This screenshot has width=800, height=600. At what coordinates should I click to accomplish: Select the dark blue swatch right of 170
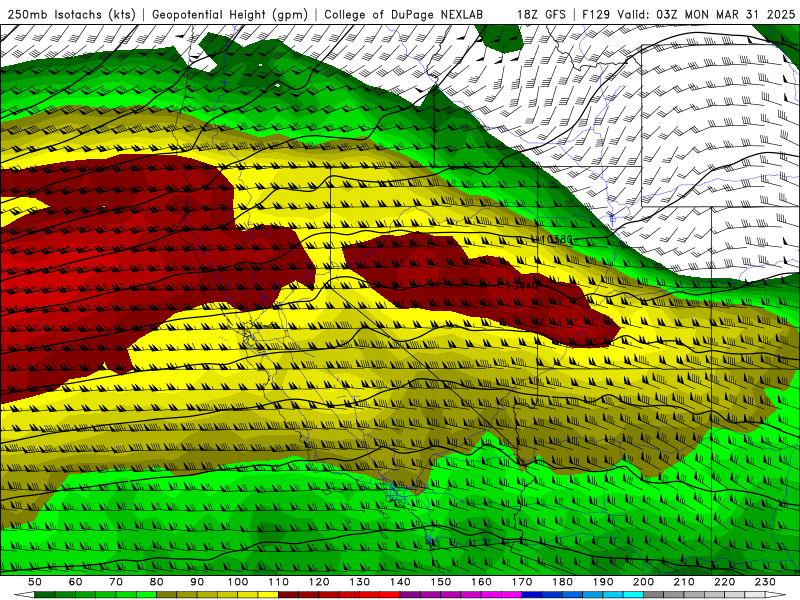coord(532,595)
